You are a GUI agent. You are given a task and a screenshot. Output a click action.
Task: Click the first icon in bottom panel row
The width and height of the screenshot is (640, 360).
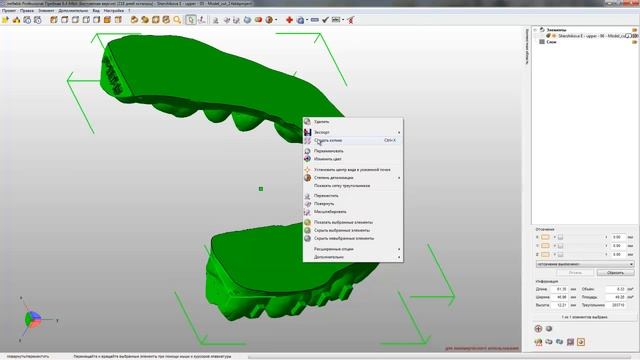538,342
